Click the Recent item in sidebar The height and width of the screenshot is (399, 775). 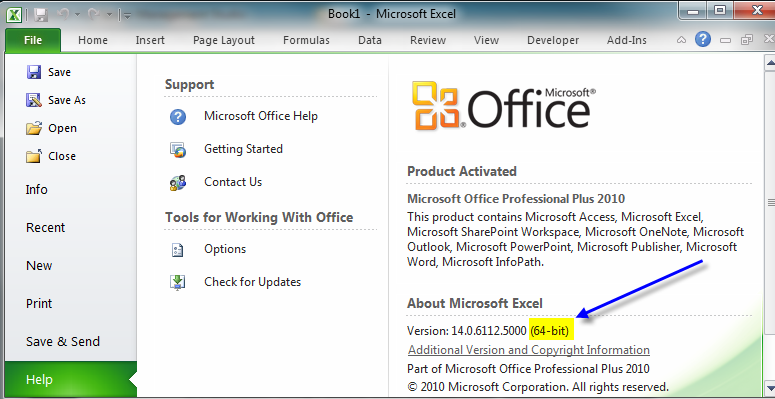pos(45,228)
